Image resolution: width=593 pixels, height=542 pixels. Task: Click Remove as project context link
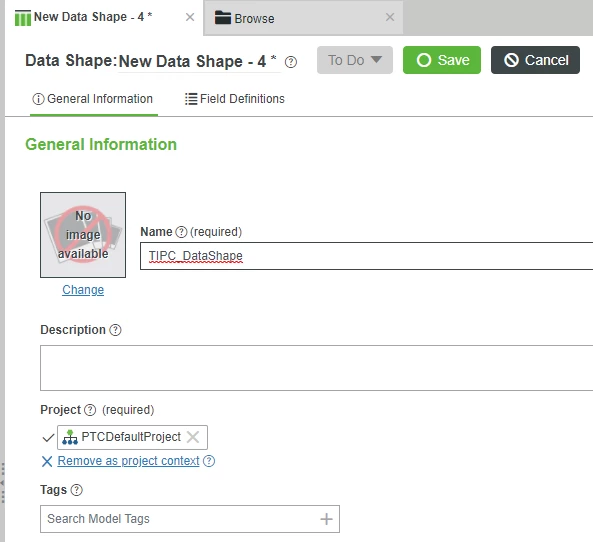point(128,461)
